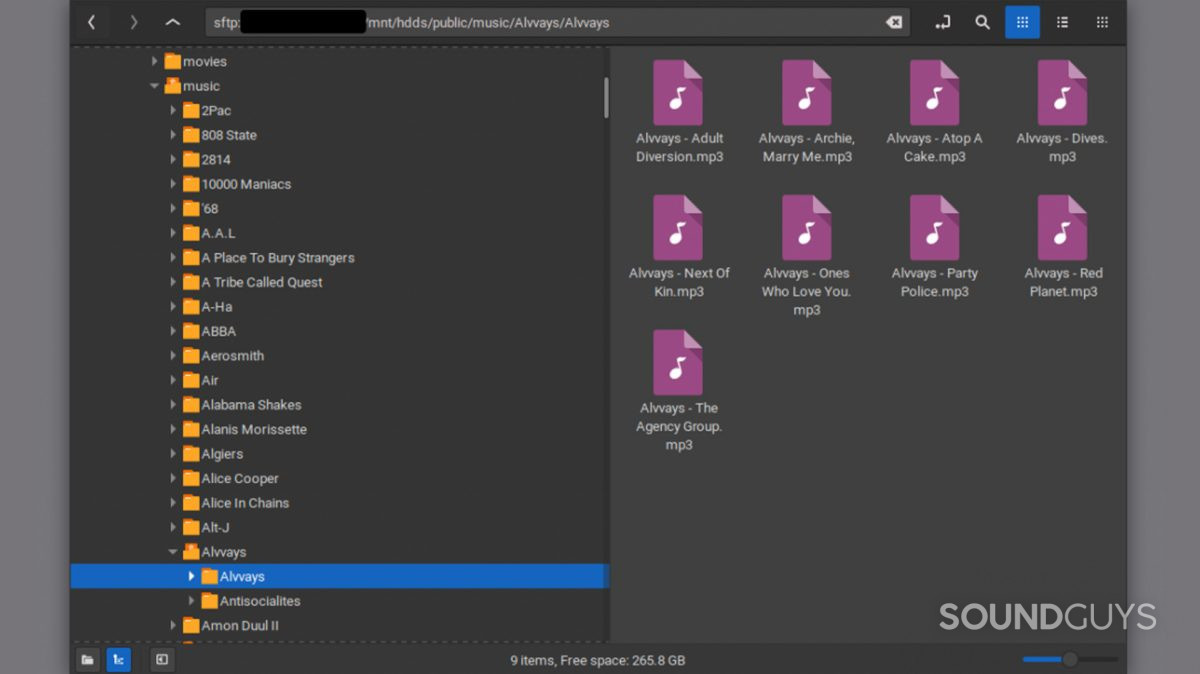Select the Alvvays - Party Police.mp3 file

pyautogui.click(x=934, y=247)
